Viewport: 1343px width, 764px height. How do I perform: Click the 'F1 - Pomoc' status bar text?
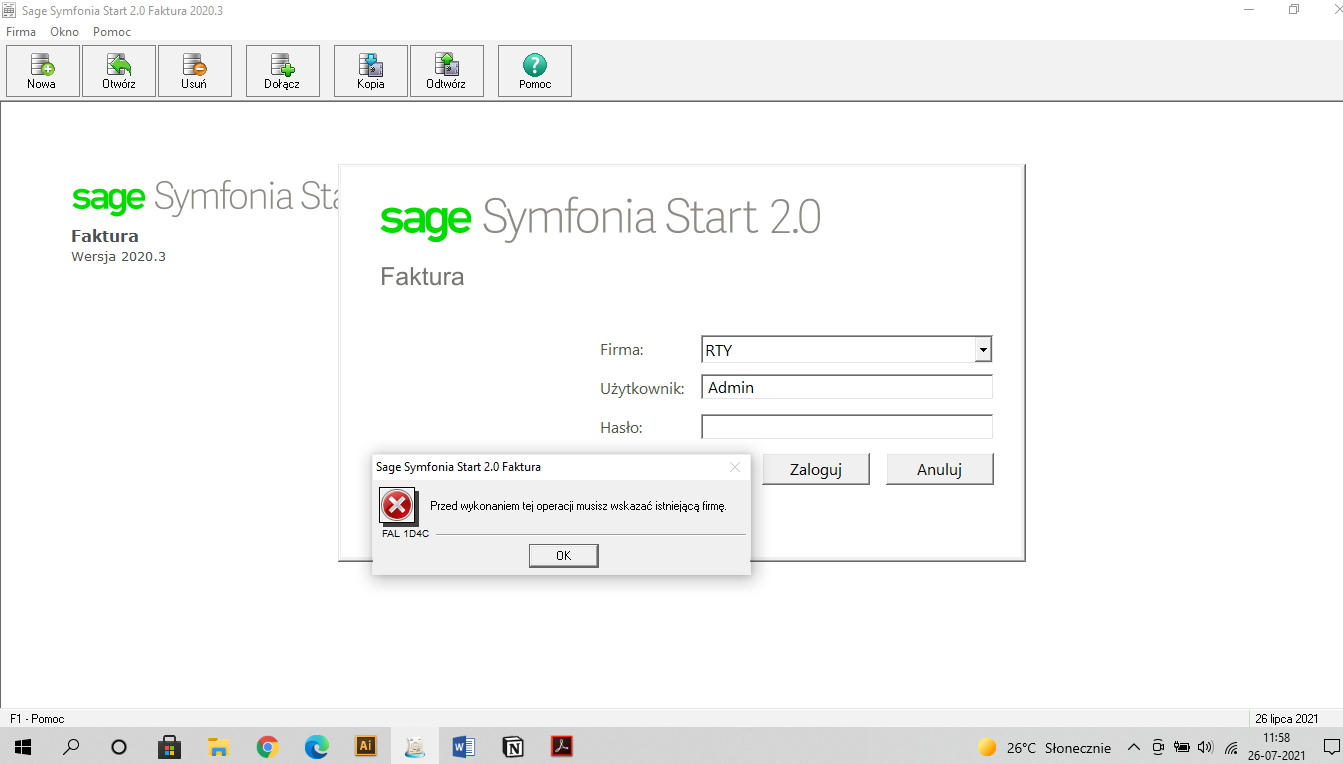[37, 719]
